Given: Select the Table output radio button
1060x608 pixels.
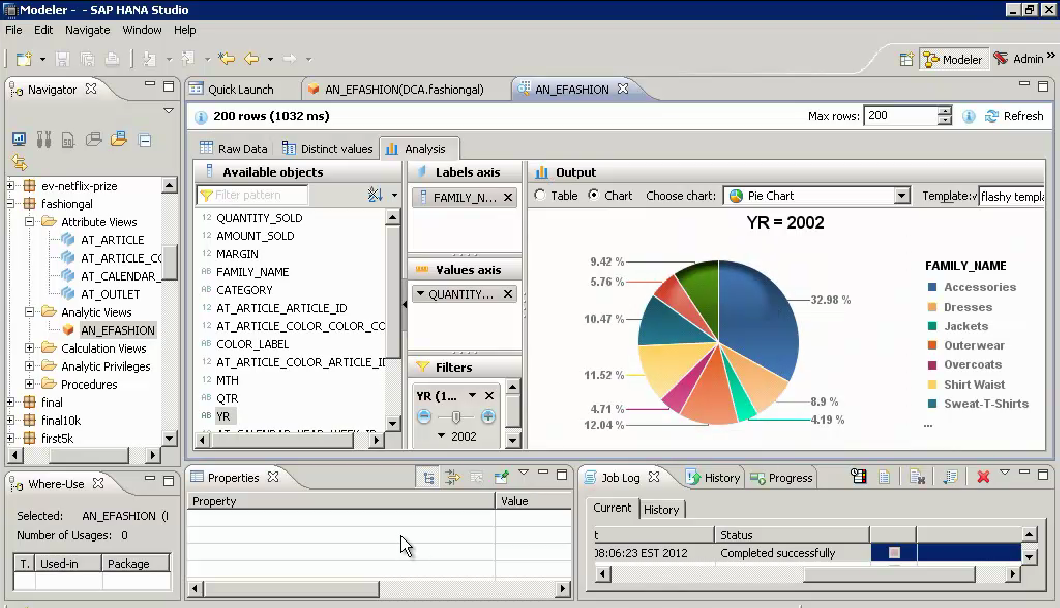Looking at the screenshot, I should point(541,195).
